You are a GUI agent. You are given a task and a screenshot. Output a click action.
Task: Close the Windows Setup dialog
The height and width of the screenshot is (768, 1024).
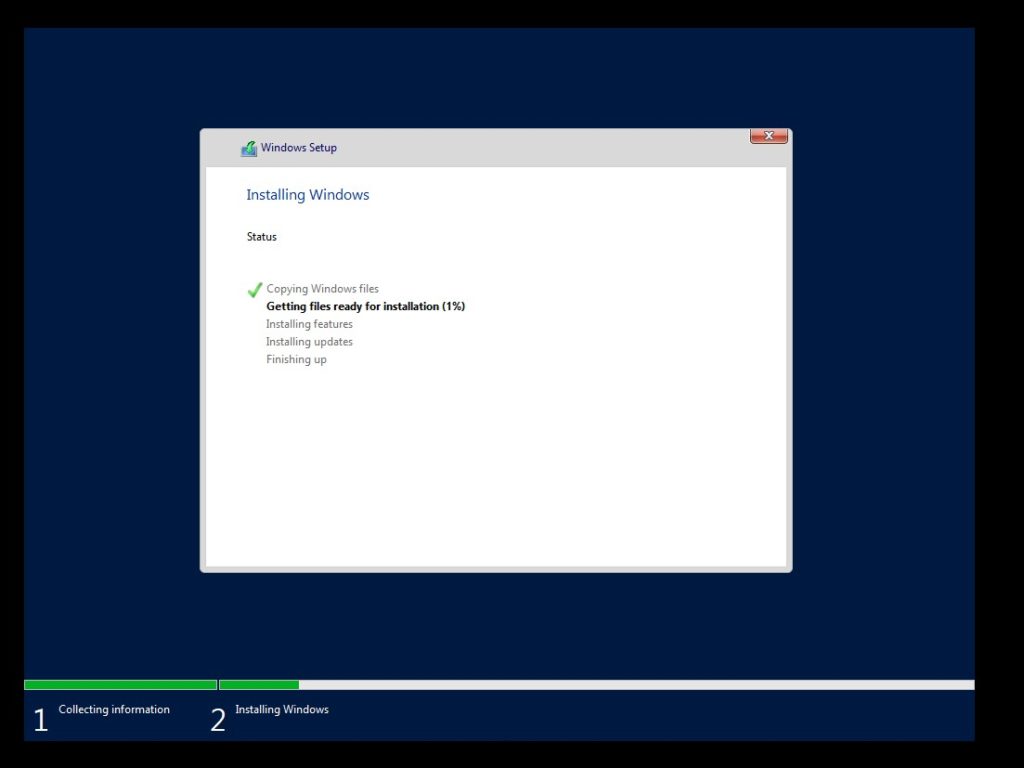point(768,136)
